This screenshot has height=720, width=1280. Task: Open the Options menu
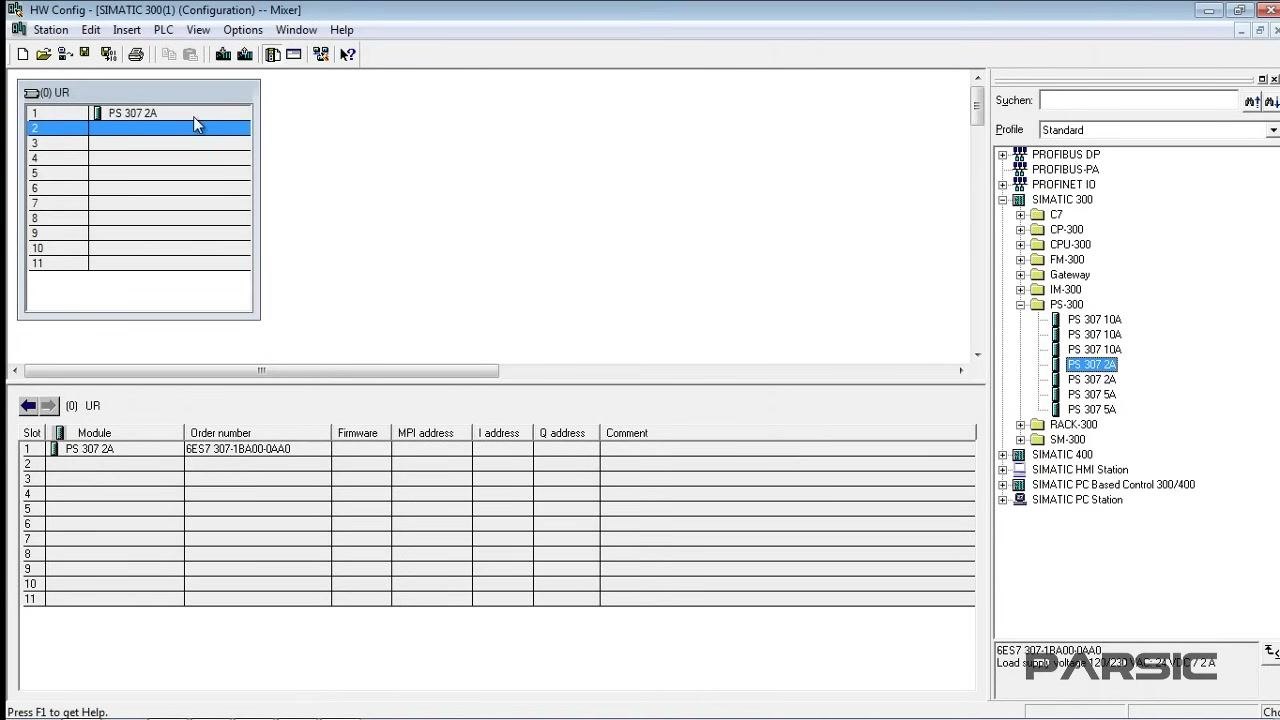point(243,30)
